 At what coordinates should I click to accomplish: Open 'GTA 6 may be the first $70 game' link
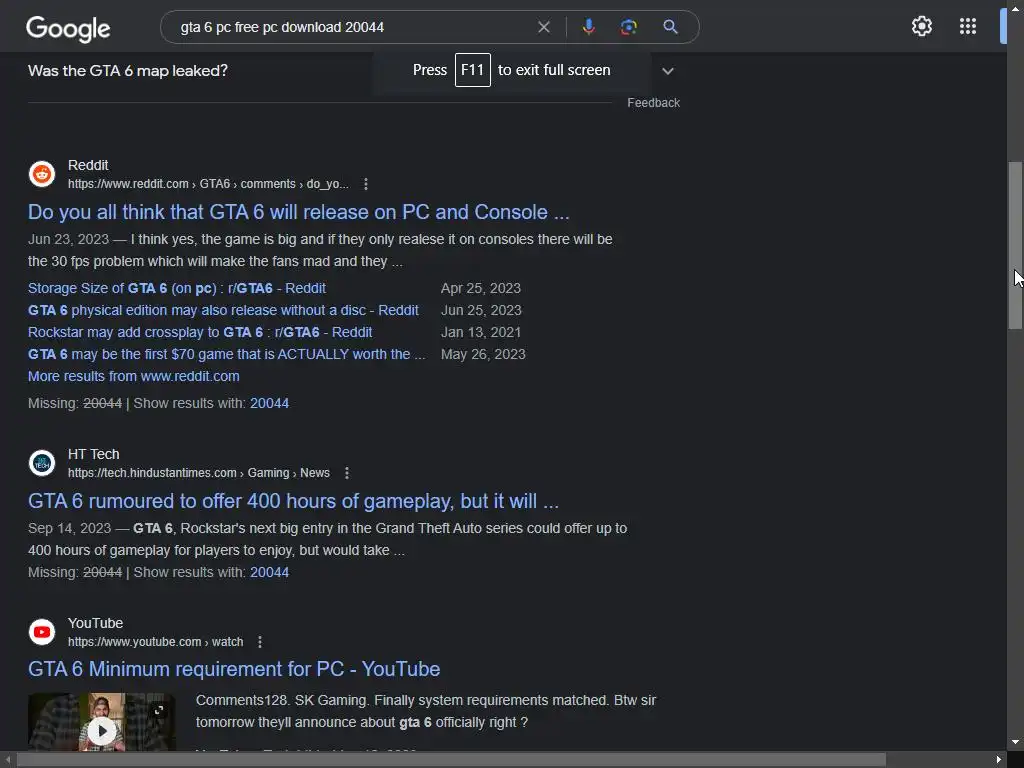pos(227,354)
